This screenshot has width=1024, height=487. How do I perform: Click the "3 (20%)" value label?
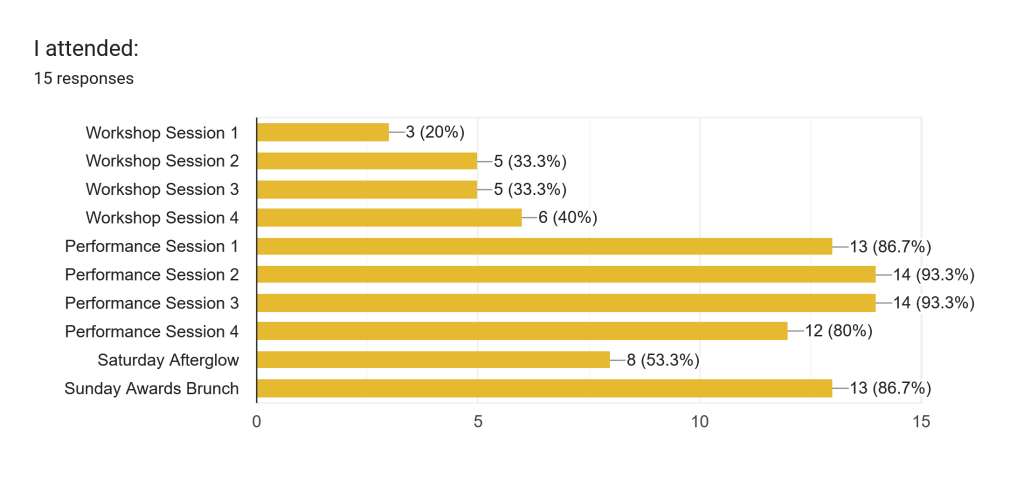pyautogui.click(x=435, y=132)
